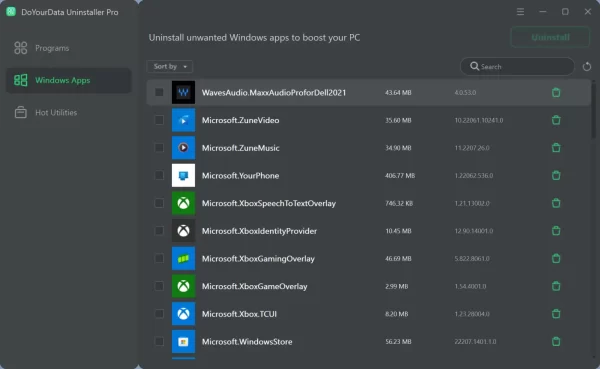Image resolution: width=600 pixels, height=369 pixels.
Task: Click the 406.77 MB size value
Action: (400, 175)
